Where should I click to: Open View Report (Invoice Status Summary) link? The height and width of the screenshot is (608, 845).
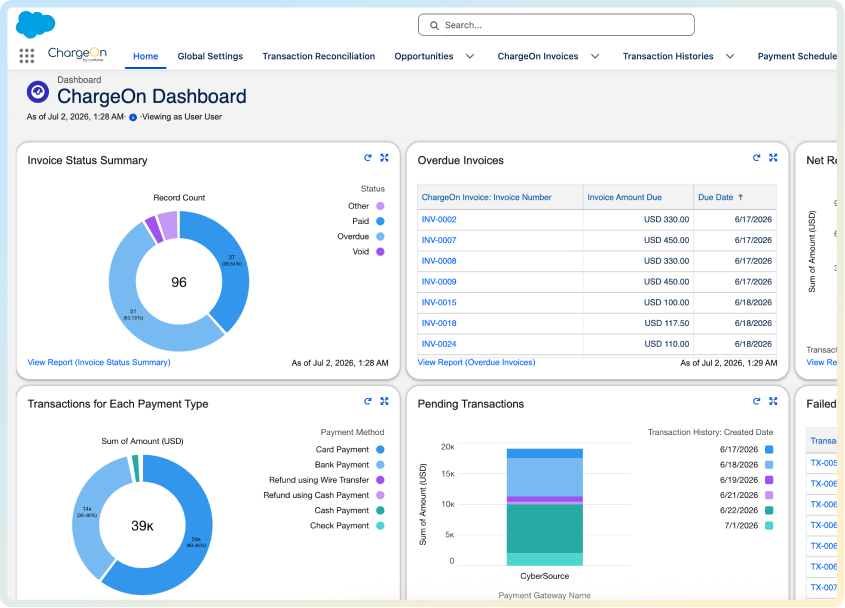99,362
